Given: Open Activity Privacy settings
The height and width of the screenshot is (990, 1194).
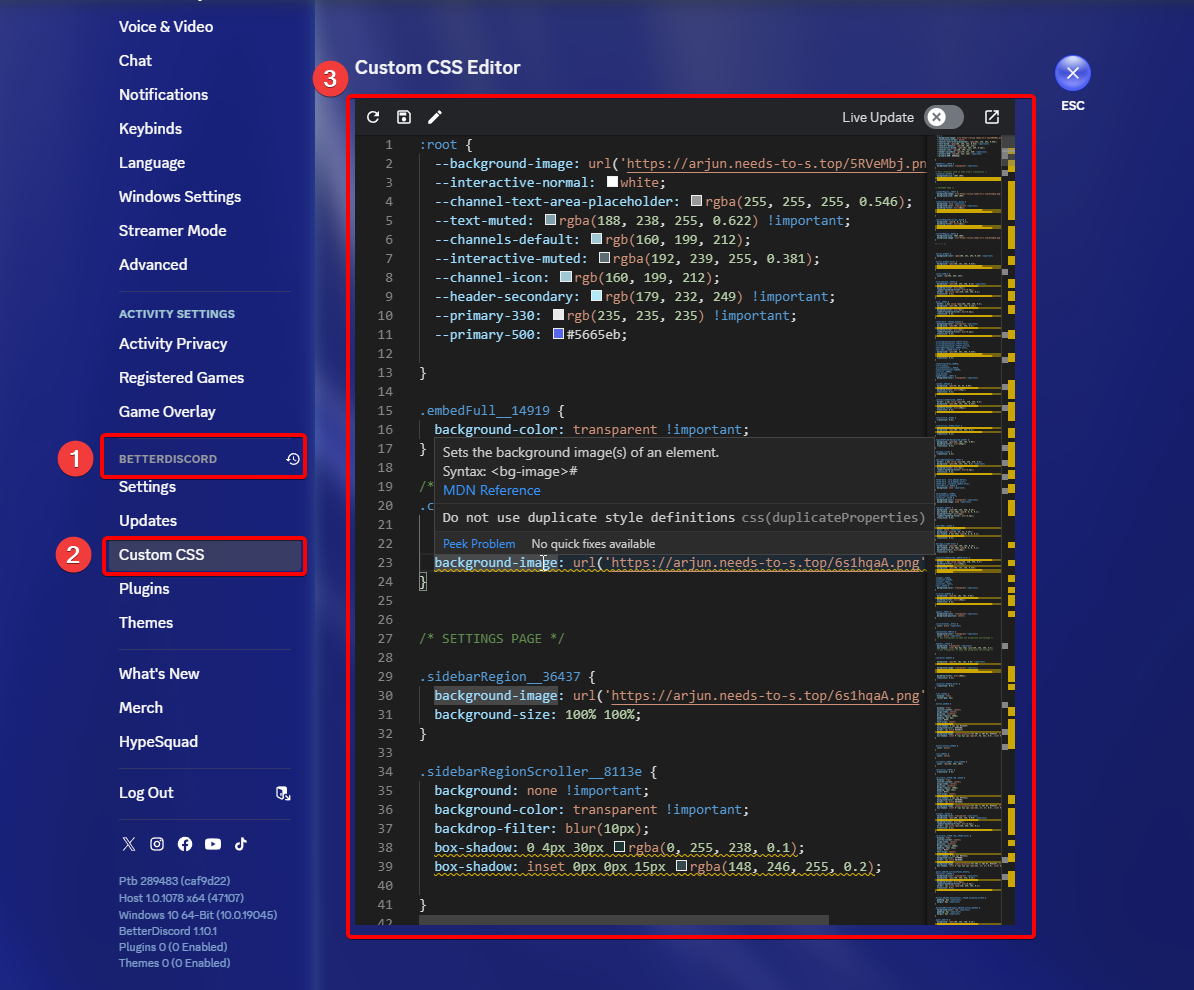Looking at the screenshot, I should [x=173, y=343].
